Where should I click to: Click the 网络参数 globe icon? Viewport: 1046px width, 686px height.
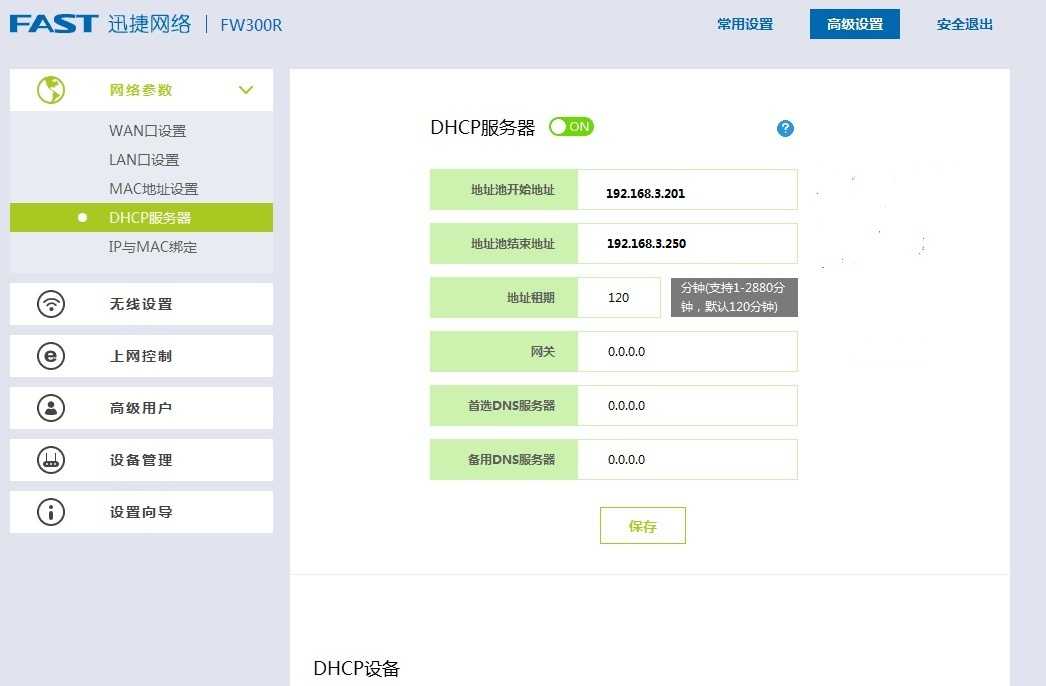click(x=50, y=89)
